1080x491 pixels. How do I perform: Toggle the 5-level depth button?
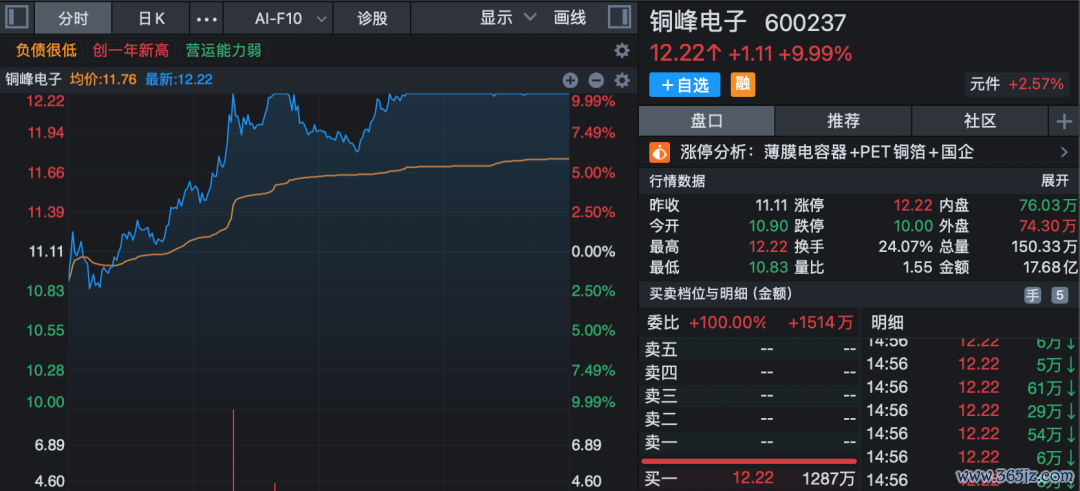tap(1059, 295)
